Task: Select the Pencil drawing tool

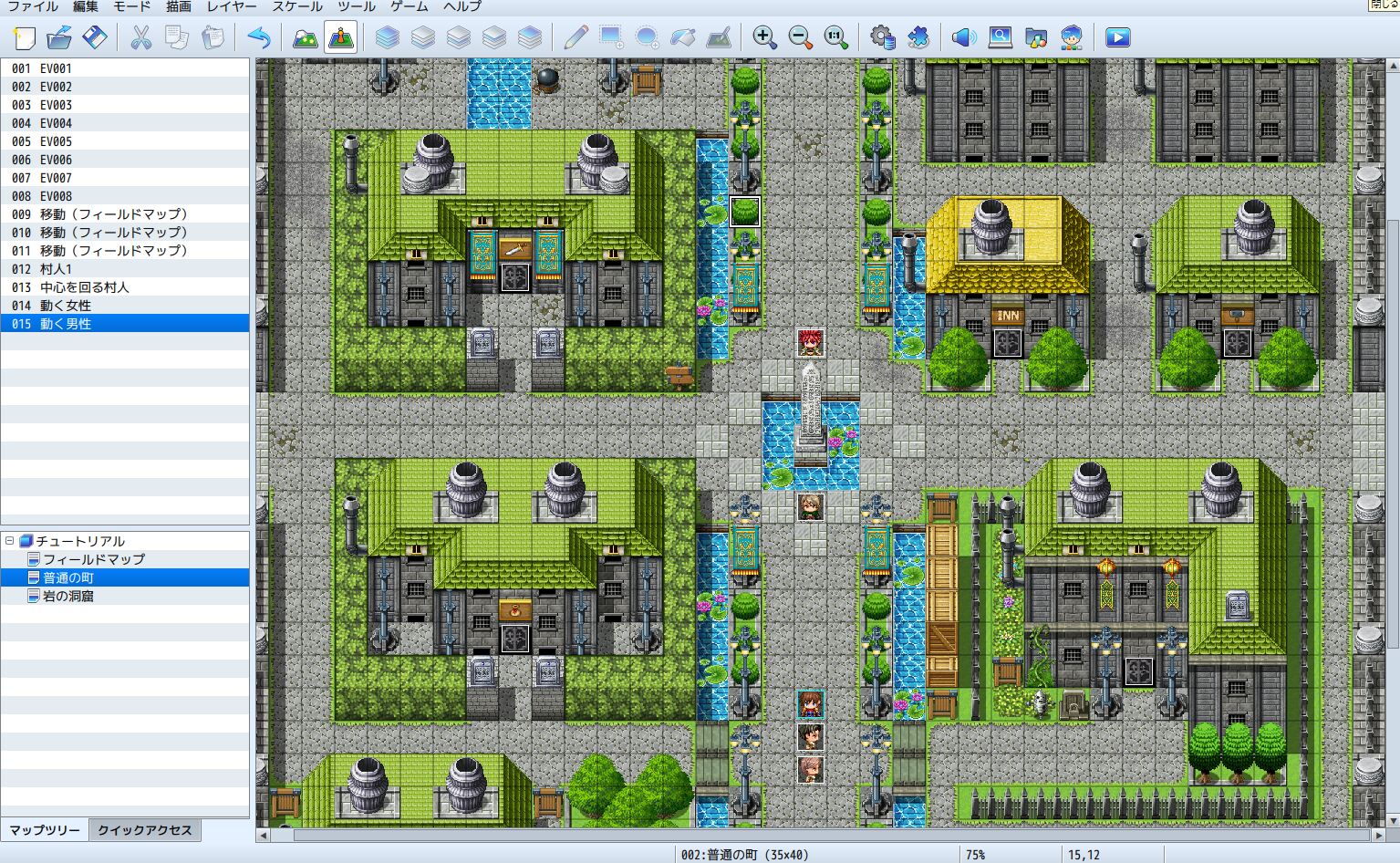Action: pyautogui.click(x=576, y=37)
